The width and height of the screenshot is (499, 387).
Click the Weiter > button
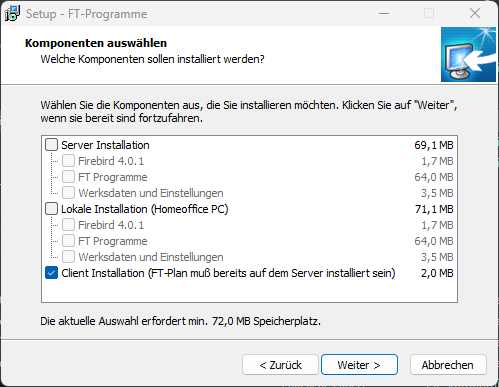(359, 365)
